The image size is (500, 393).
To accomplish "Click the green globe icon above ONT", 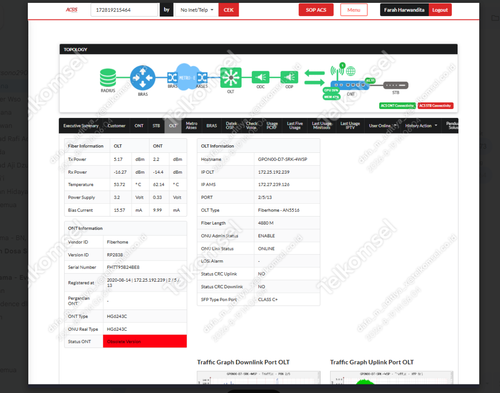I will [x=351, y=71].
